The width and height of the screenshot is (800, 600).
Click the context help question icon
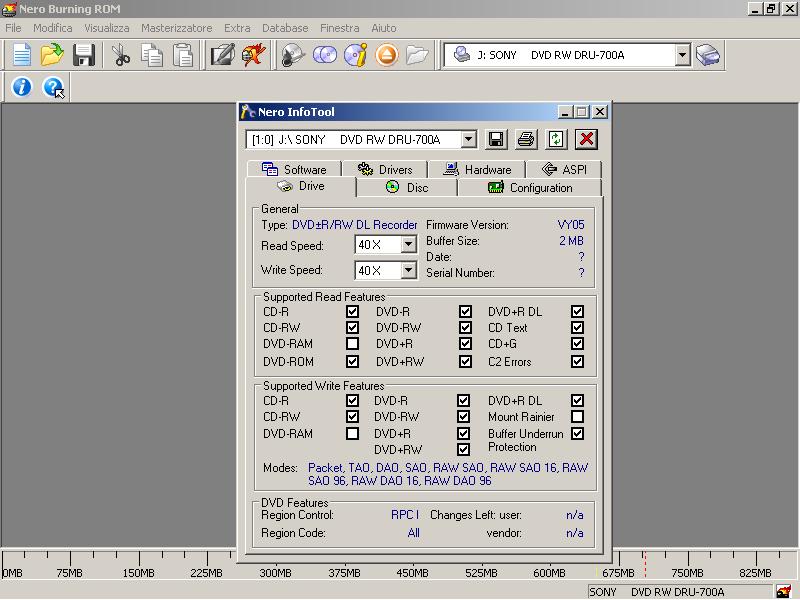pos(54,87)
